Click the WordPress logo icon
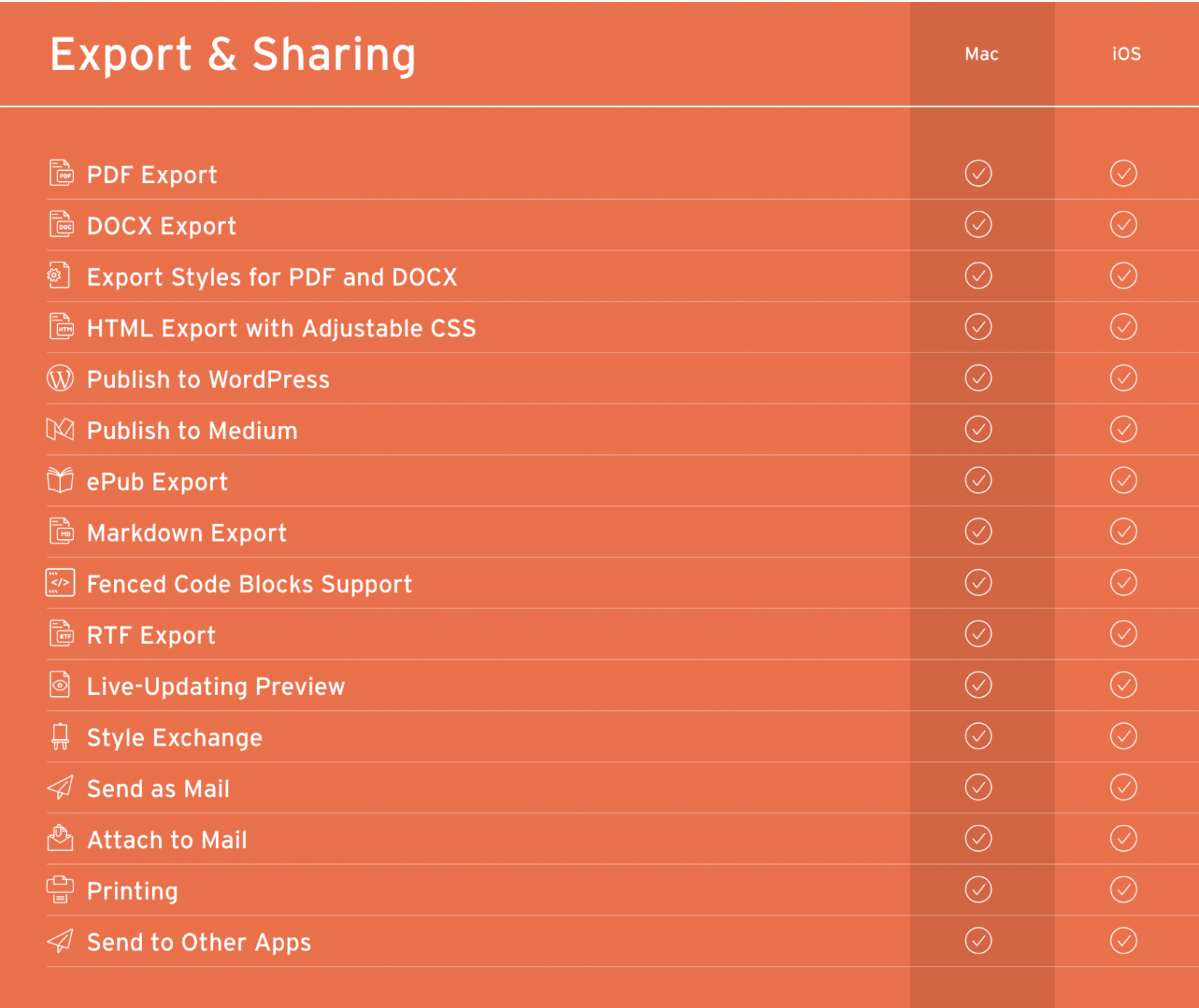 coord(60,379)
